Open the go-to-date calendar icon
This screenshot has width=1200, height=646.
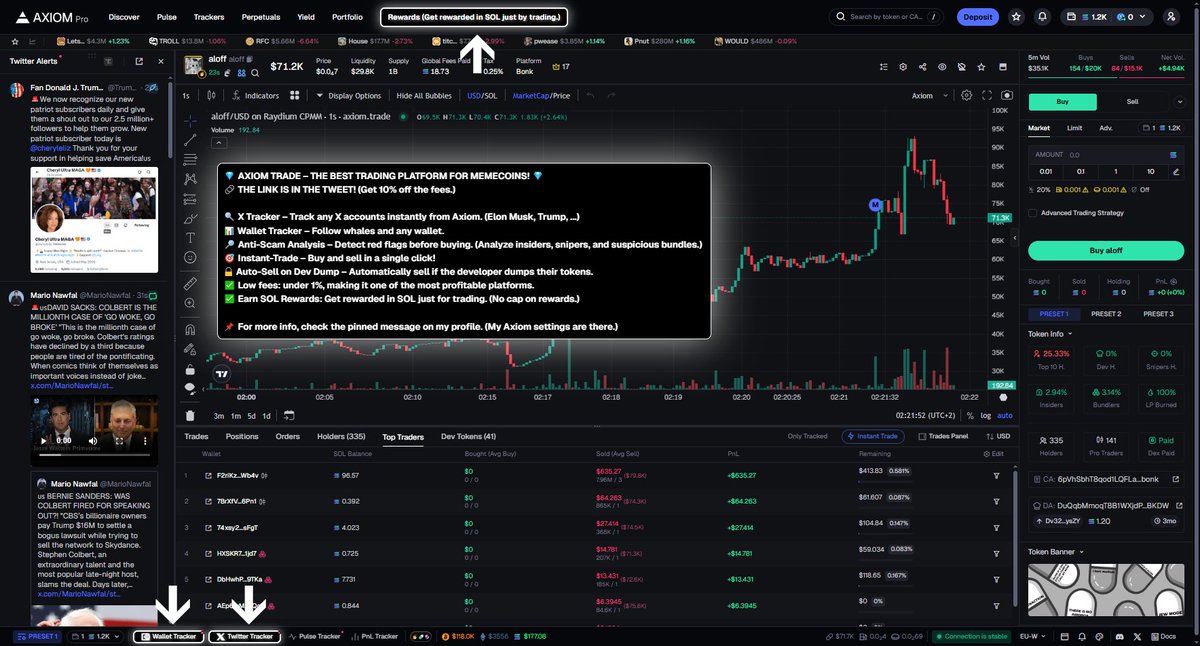coord(288,415)
